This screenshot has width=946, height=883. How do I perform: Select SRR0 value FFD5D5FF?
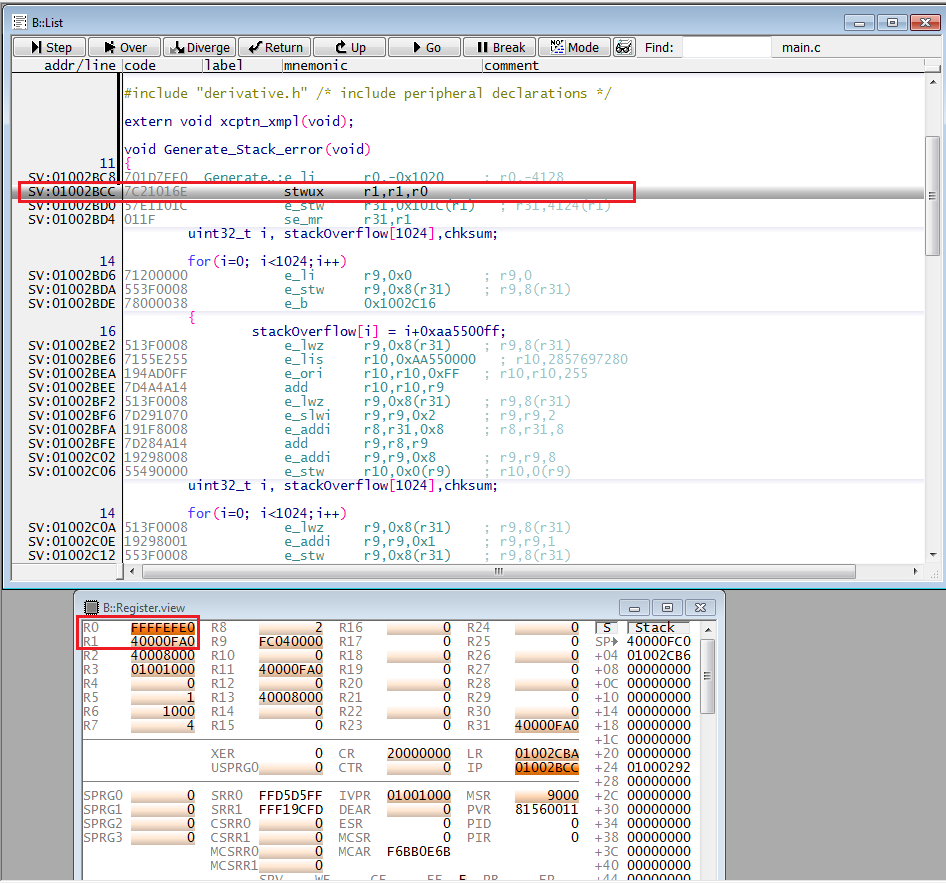(291, 796)
